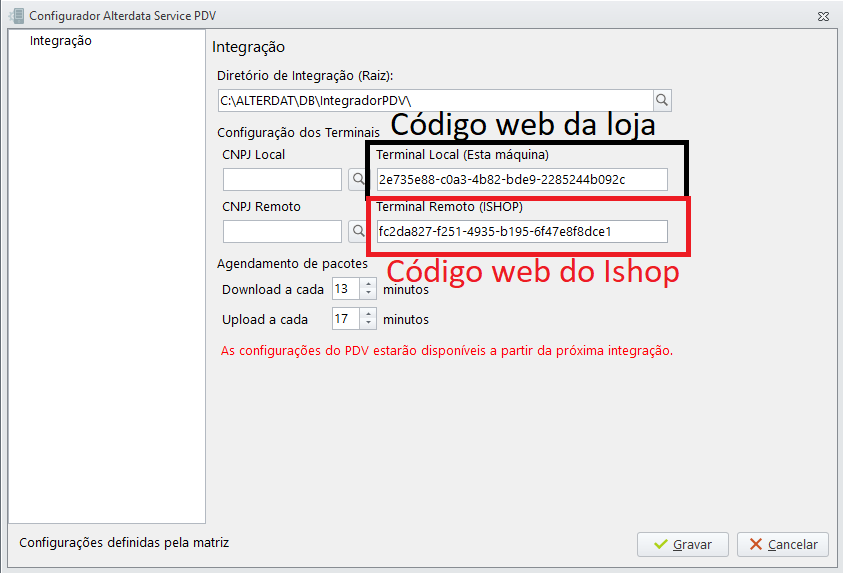Click the Configurador app icon in title bar
This screenshot has height=573, width=843.
tap(17, 16)
